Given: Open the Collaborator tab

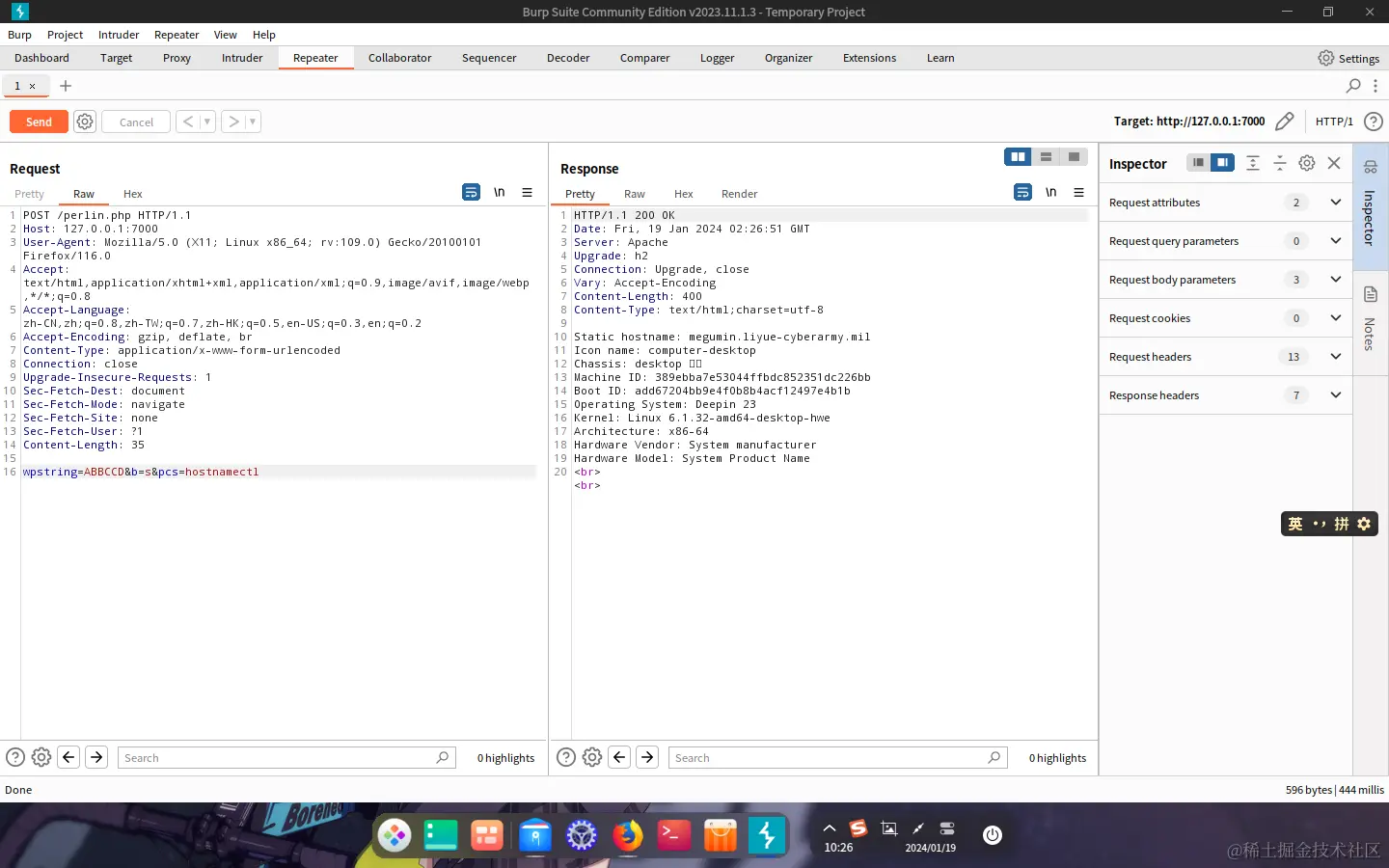Looking at the screenshot, I should point(399,58).
